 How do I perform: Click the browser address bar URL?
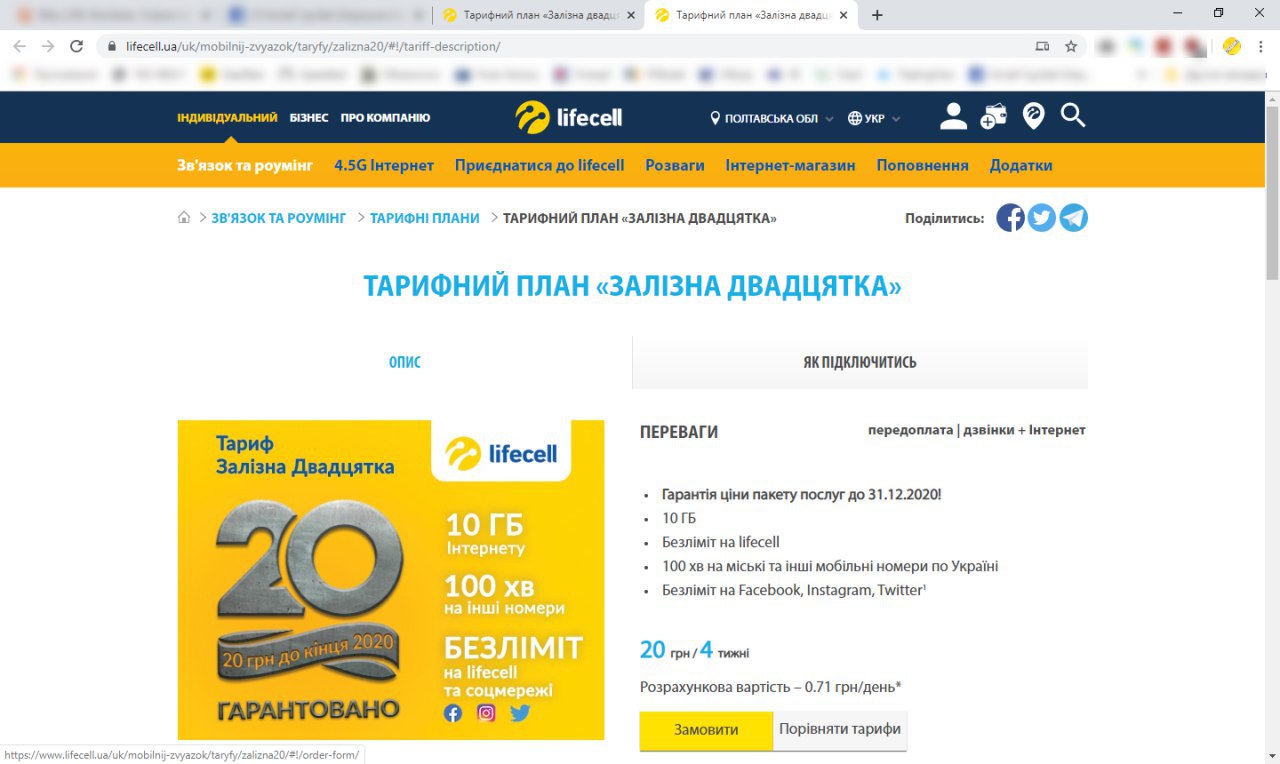tap(313, 46)
